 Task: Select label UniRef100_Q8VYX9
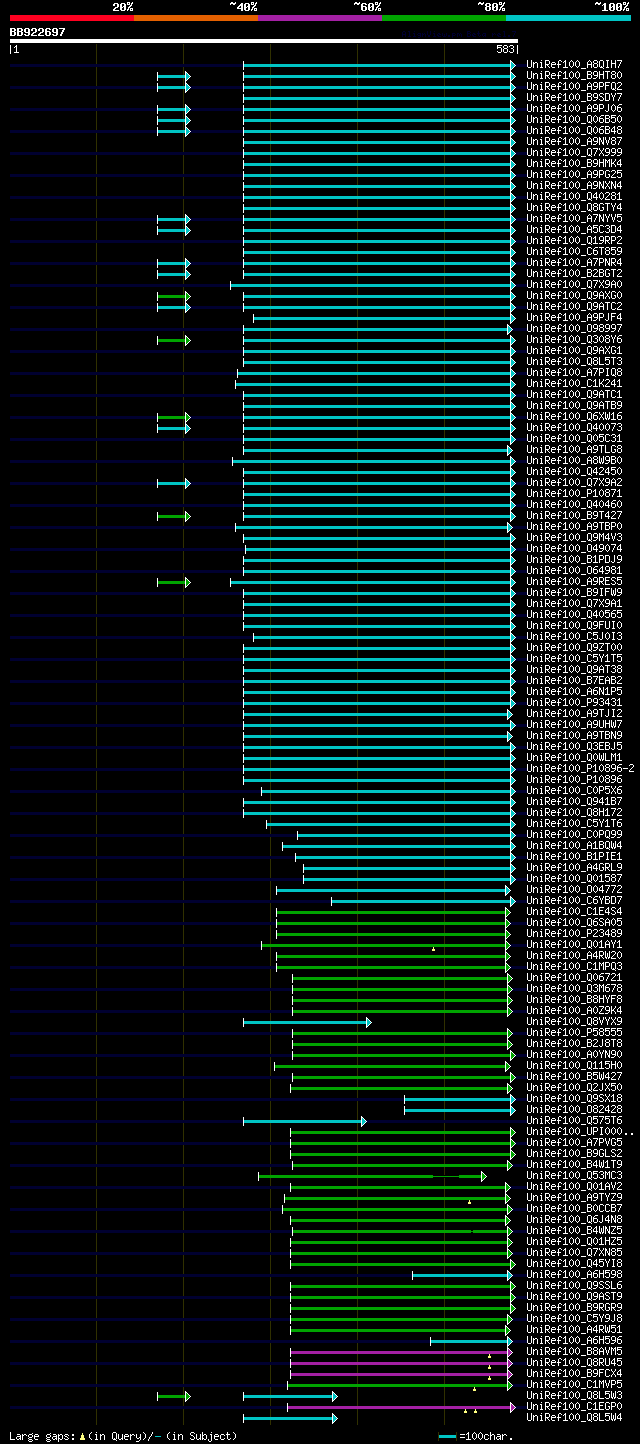(x=574, y=1021)
